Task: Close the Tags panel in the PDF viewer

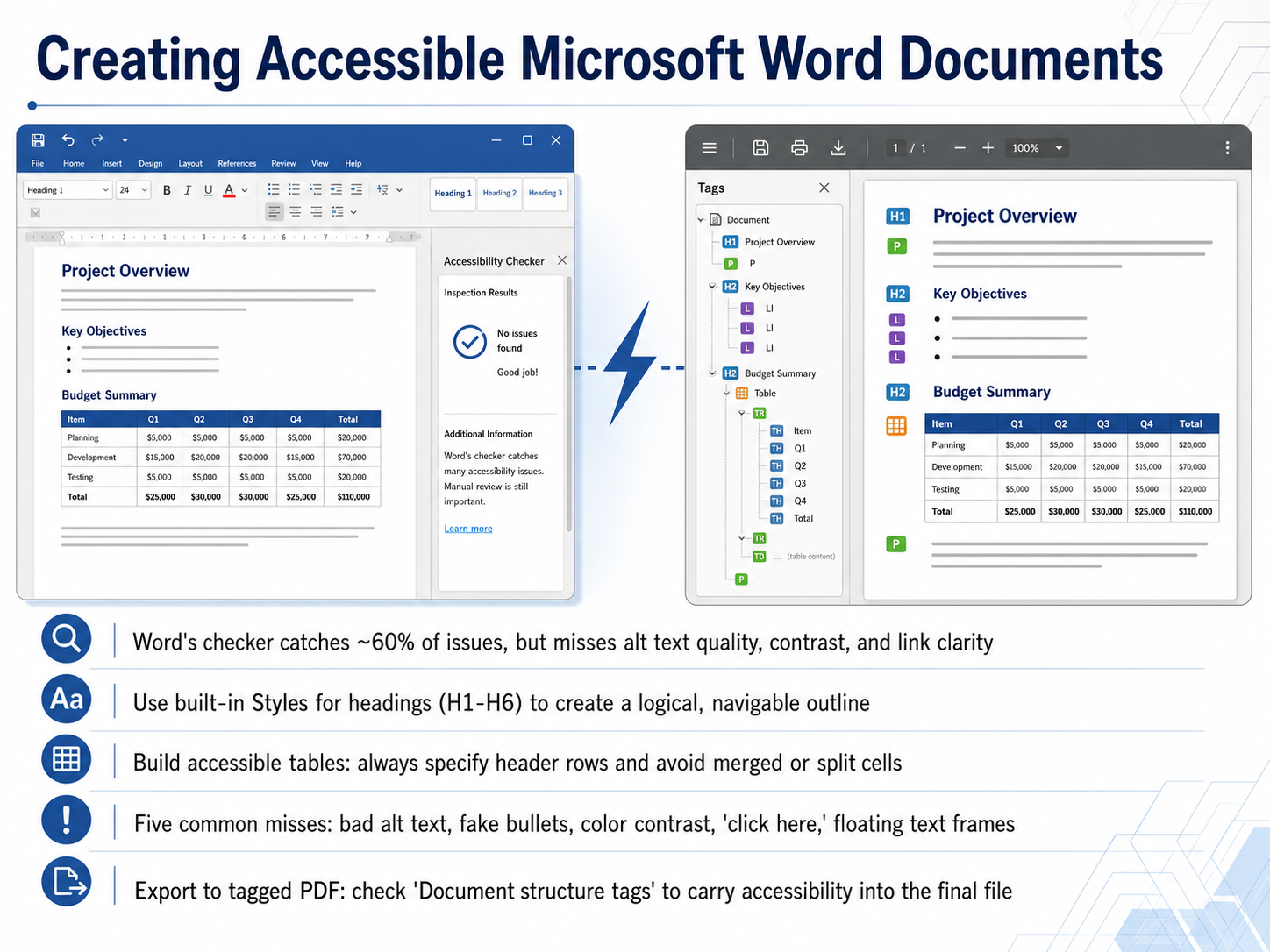Action: [824, 188]
